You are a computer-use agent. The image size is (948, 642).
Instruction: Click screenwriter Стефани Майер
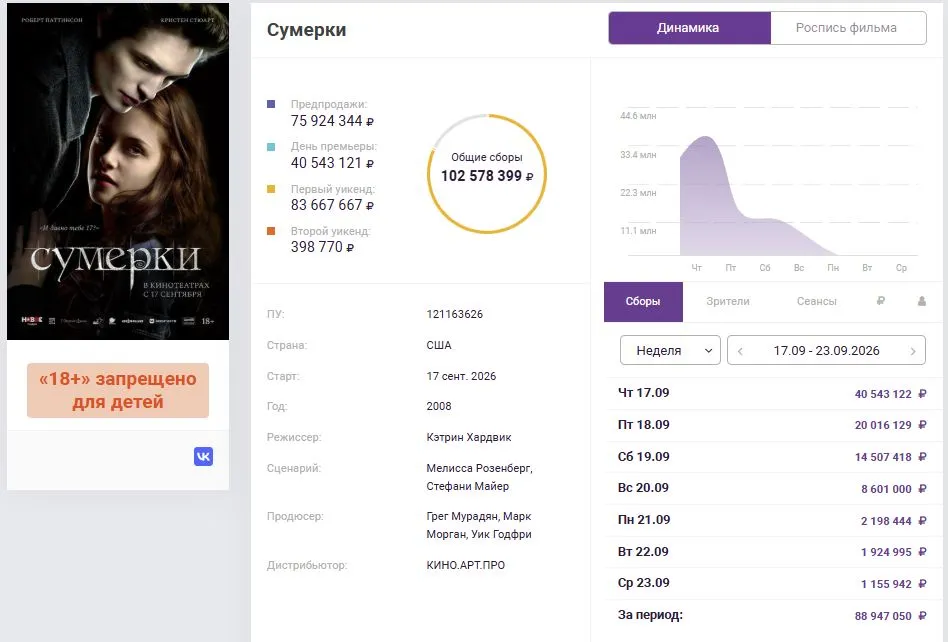(x=467, y=486)
